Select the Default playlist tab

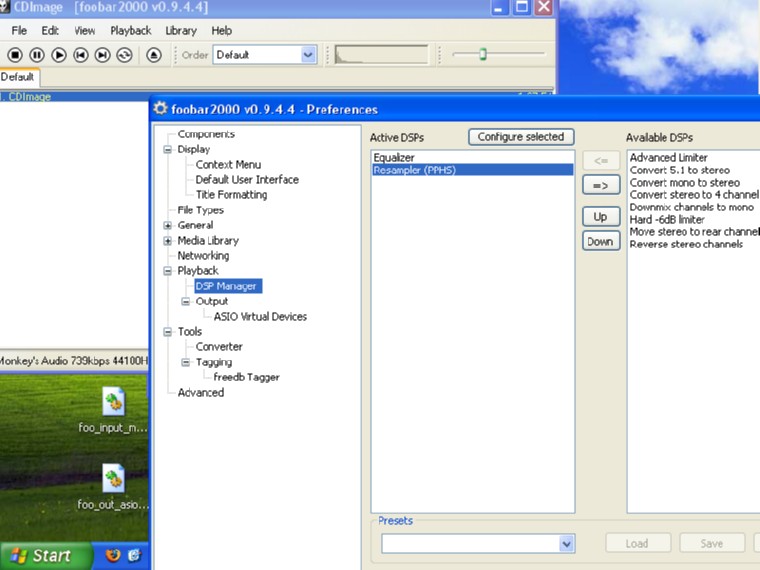coord(18,77)
